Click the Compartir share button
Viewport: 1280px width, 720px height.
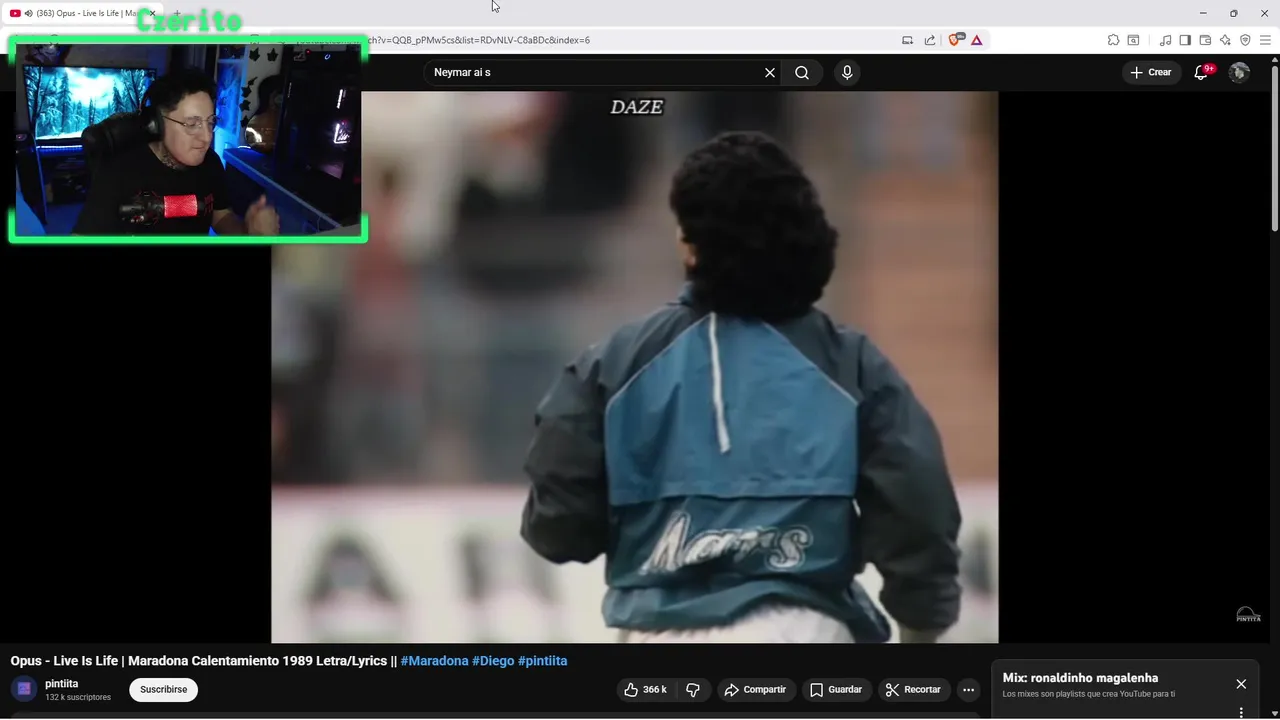(756, 690)
